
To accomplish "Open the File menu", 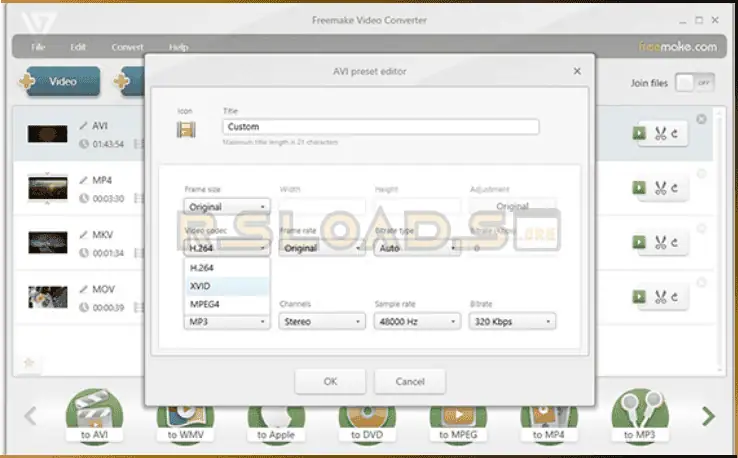I will [38, 47].
